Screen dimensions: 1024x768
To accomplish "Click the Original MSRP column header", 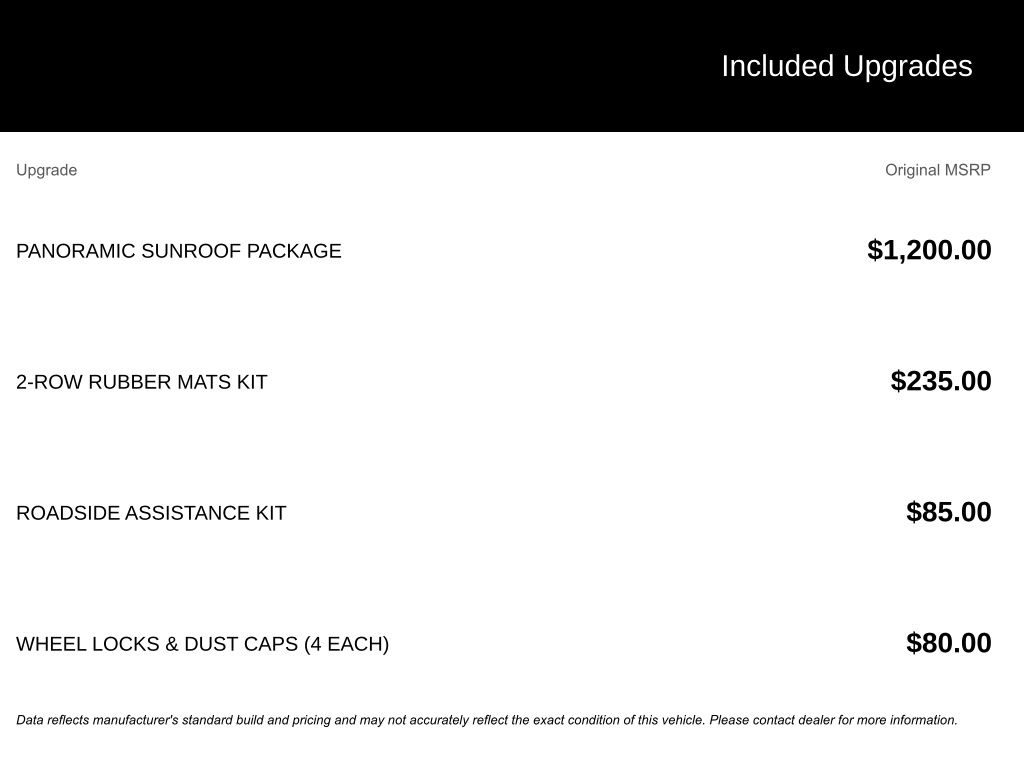I will [937, 170].
